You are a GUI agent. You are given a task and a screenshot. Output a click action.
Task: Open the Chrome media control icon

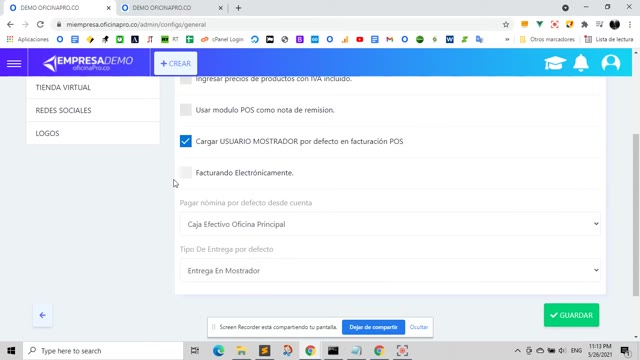click(x=600, y=24)
